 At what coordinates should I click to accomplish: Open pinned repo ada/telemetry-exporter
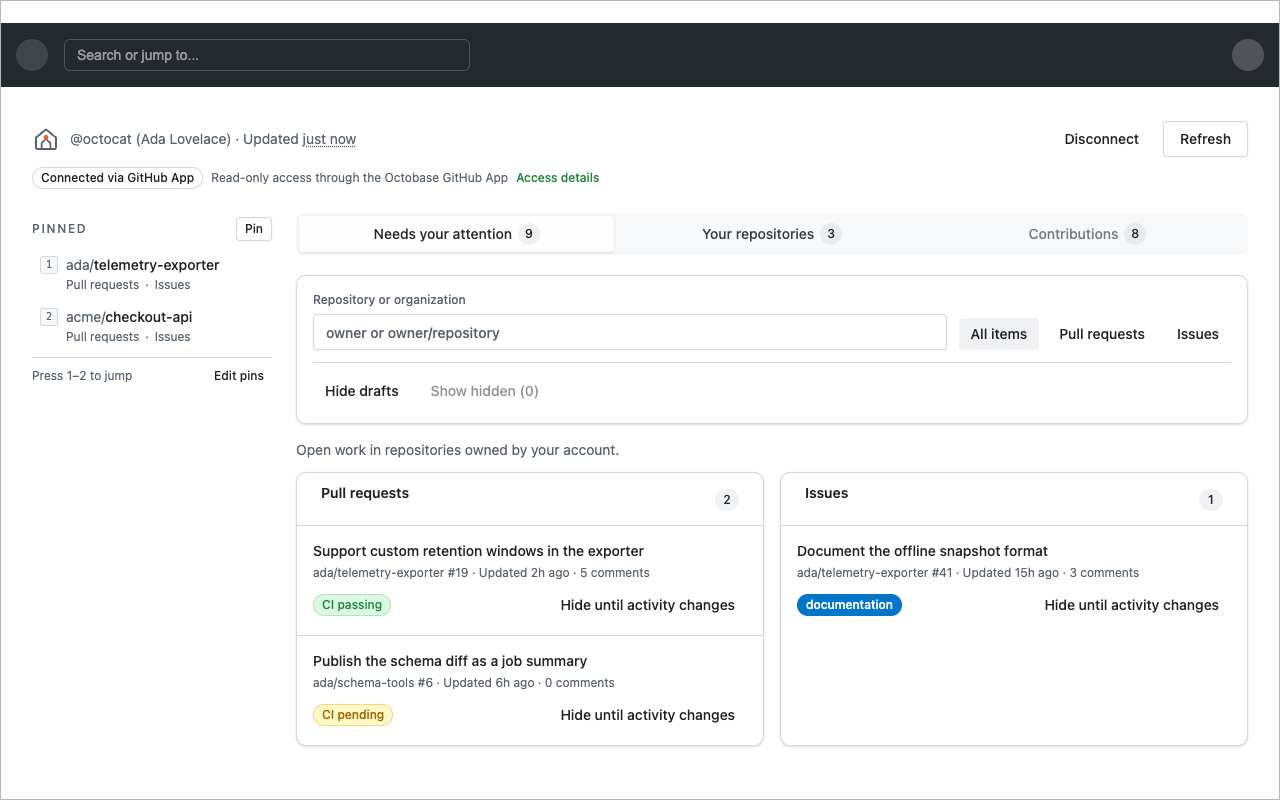[x=143, y=265]
